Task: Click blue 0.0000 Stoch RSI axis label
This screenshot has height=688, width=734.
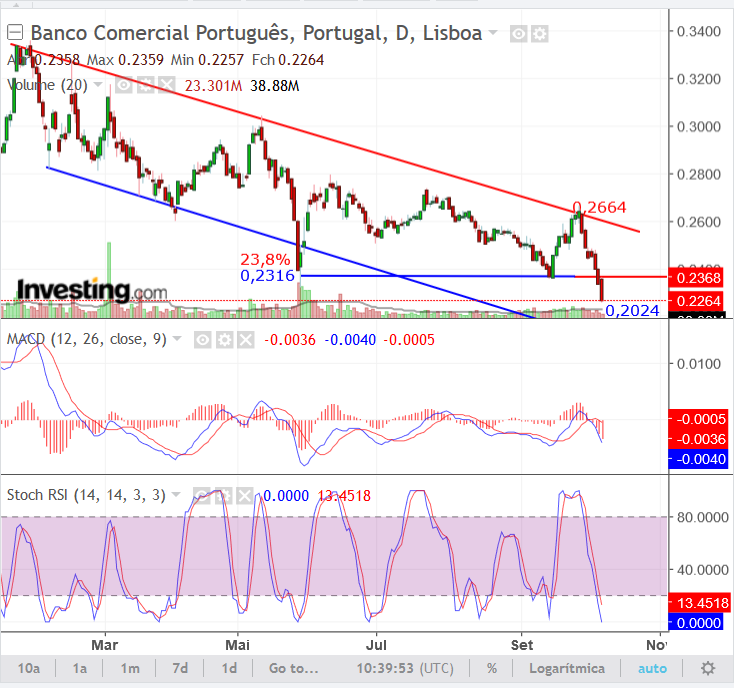Action: coord(695,623)
